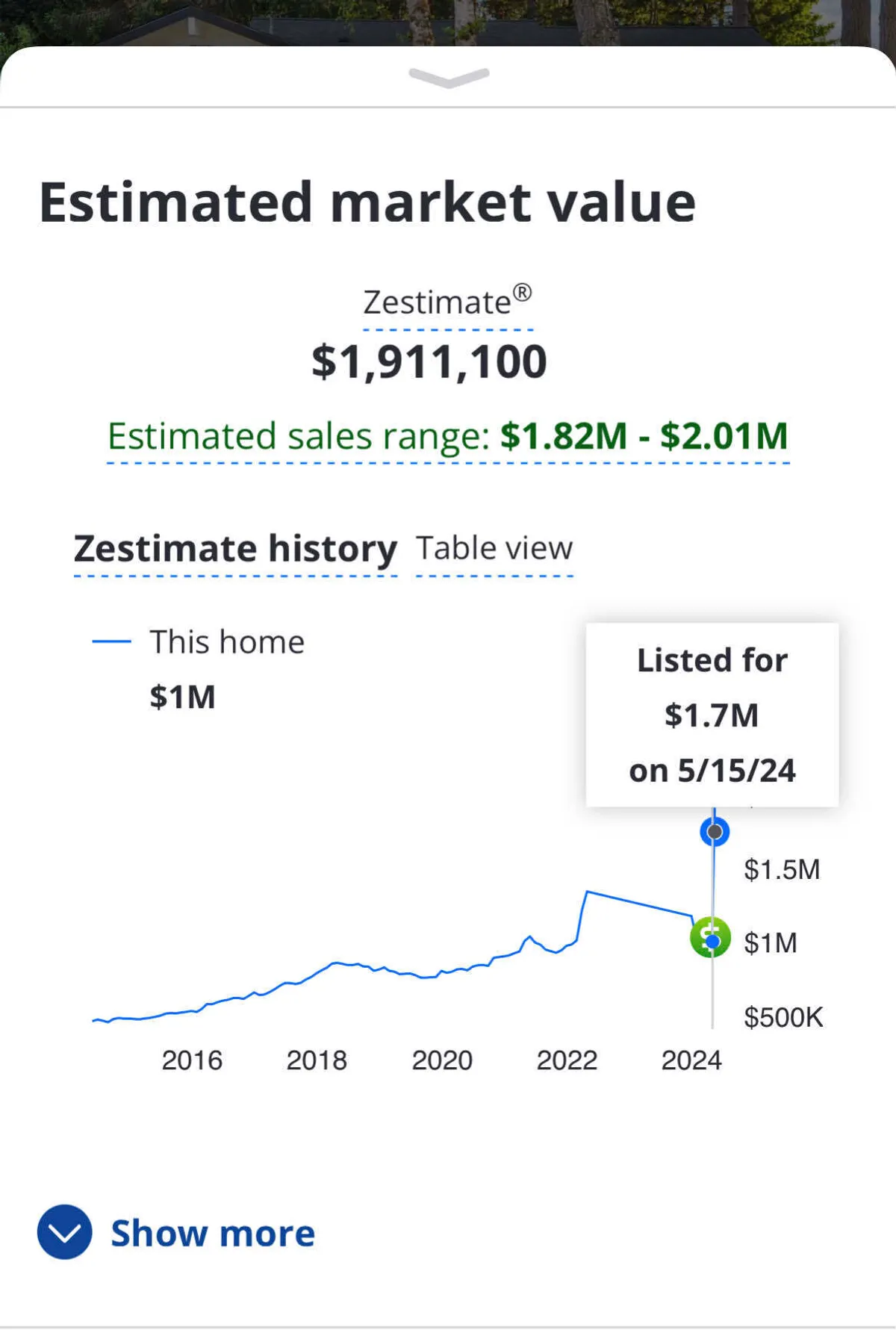
Task: Click the 2018 year label
Action: (x=317, y=1060)
